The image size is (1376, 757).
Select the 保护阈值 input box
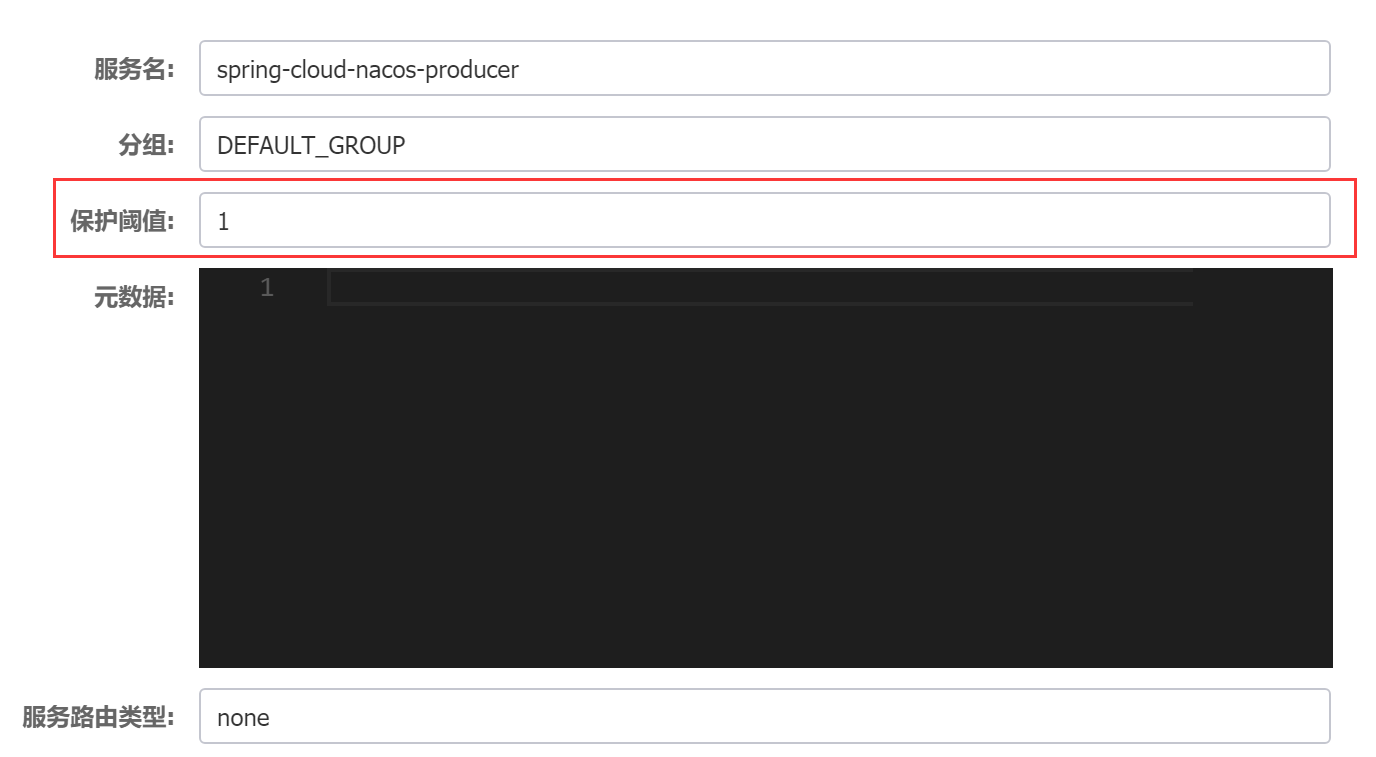pos(764,220)
